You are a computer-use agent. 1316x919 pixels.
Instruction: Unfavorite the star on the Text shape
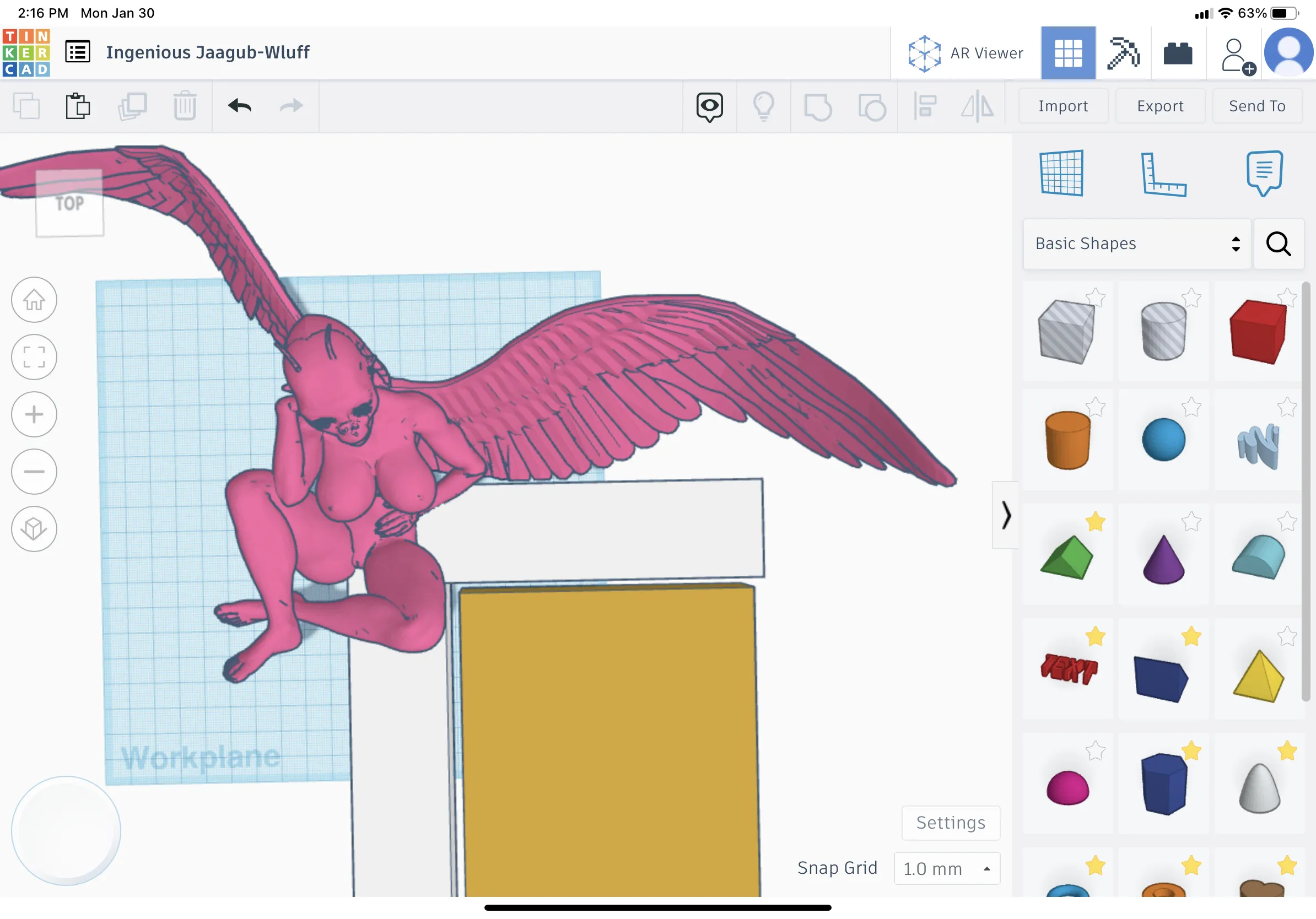click(1096, 636)
